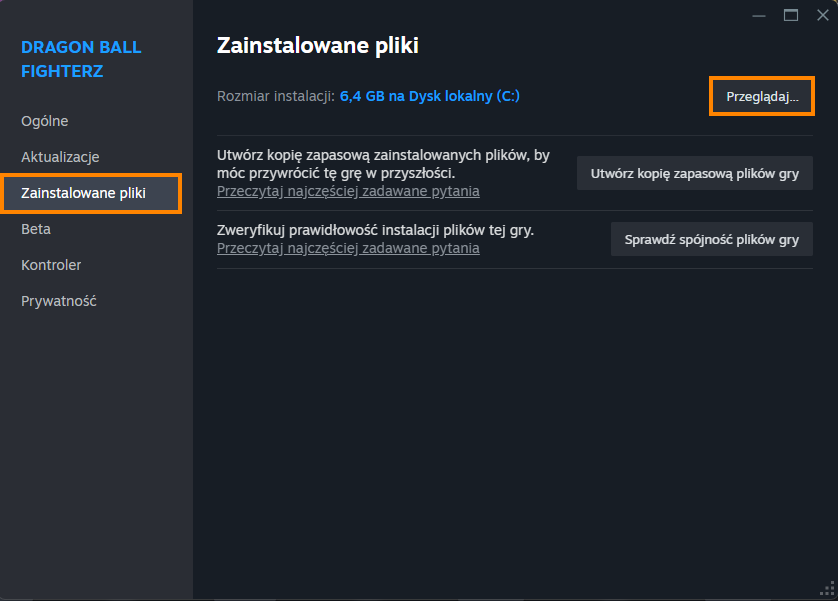Screen dimensions: 838x601
Task: Open the Kontroler settings tab
Action: [x=51, y=265]
